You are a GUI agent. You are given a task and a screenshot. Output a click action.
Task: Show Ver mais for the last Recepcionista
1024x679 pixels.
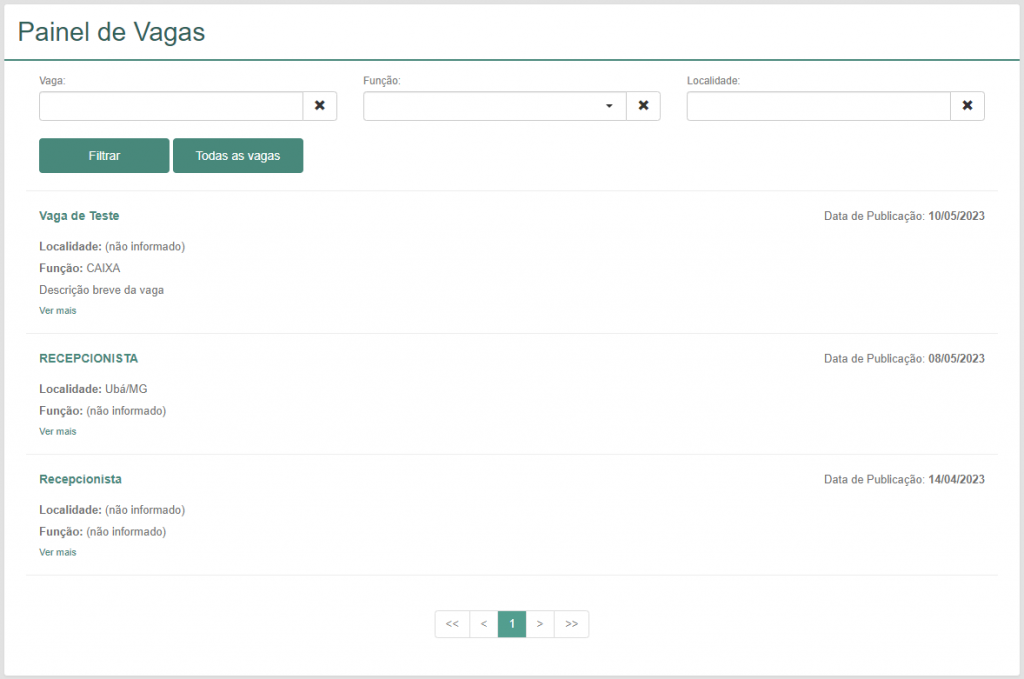[57, 553]
